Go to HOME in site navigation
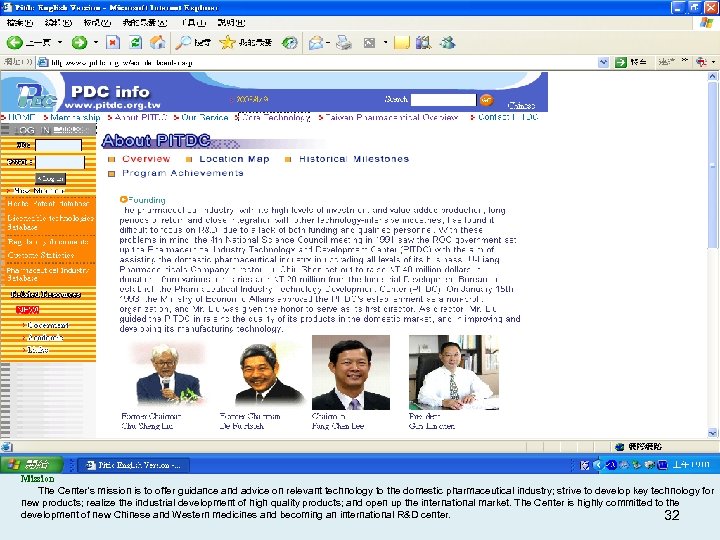Viewport: 720px width, 540px height. pos(22,118)
